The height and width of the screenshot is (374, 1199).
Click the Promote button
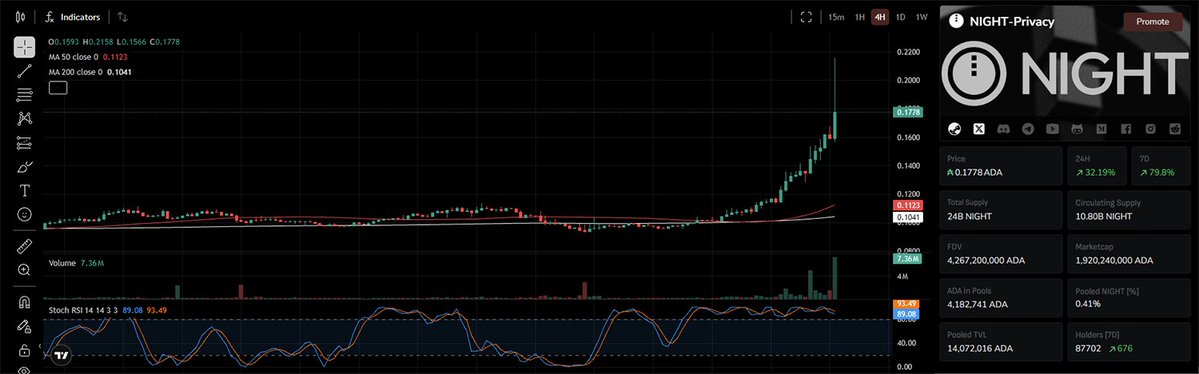pyautogui.click(x=1152, y=21)
